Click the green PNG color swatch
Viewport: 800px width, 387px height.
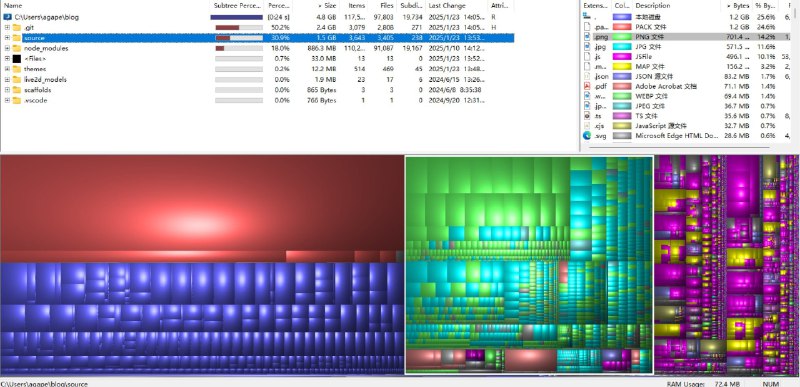point(621,37)
